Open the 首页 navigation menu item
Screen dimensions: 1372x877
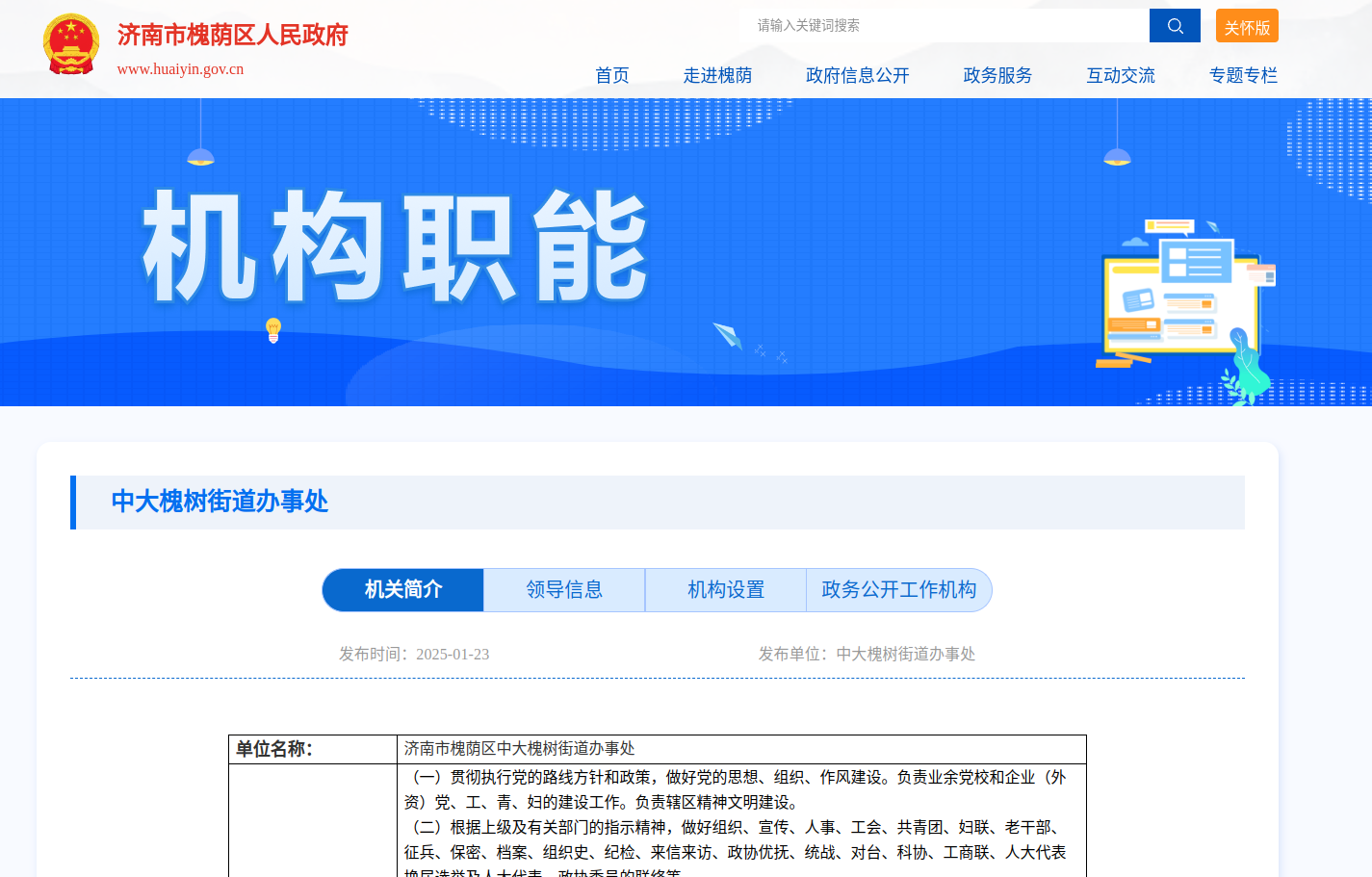[611, 75]
